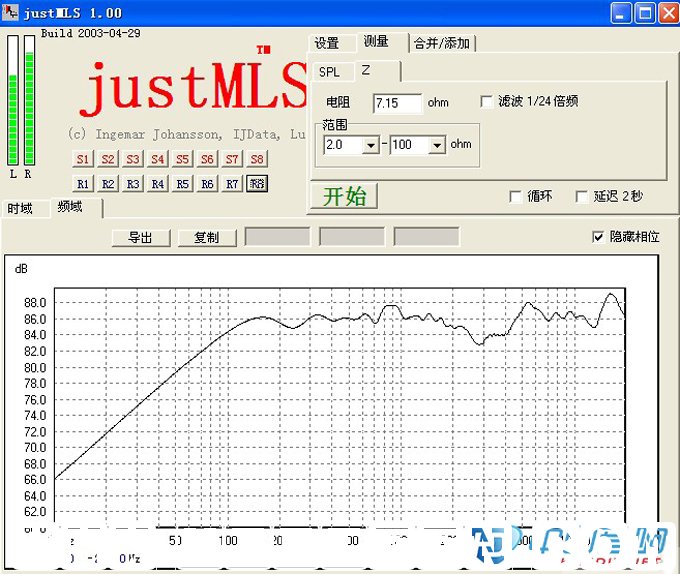Click the justMLS title bar icon
The image size is (680, 574).
tap(10, 12)
